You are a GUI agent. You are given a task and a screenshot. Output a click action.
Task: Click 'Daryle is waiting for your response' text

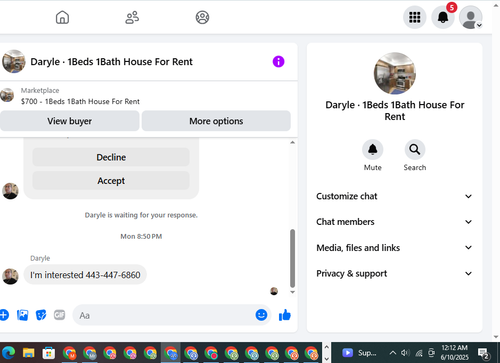[x=141, y=215]
